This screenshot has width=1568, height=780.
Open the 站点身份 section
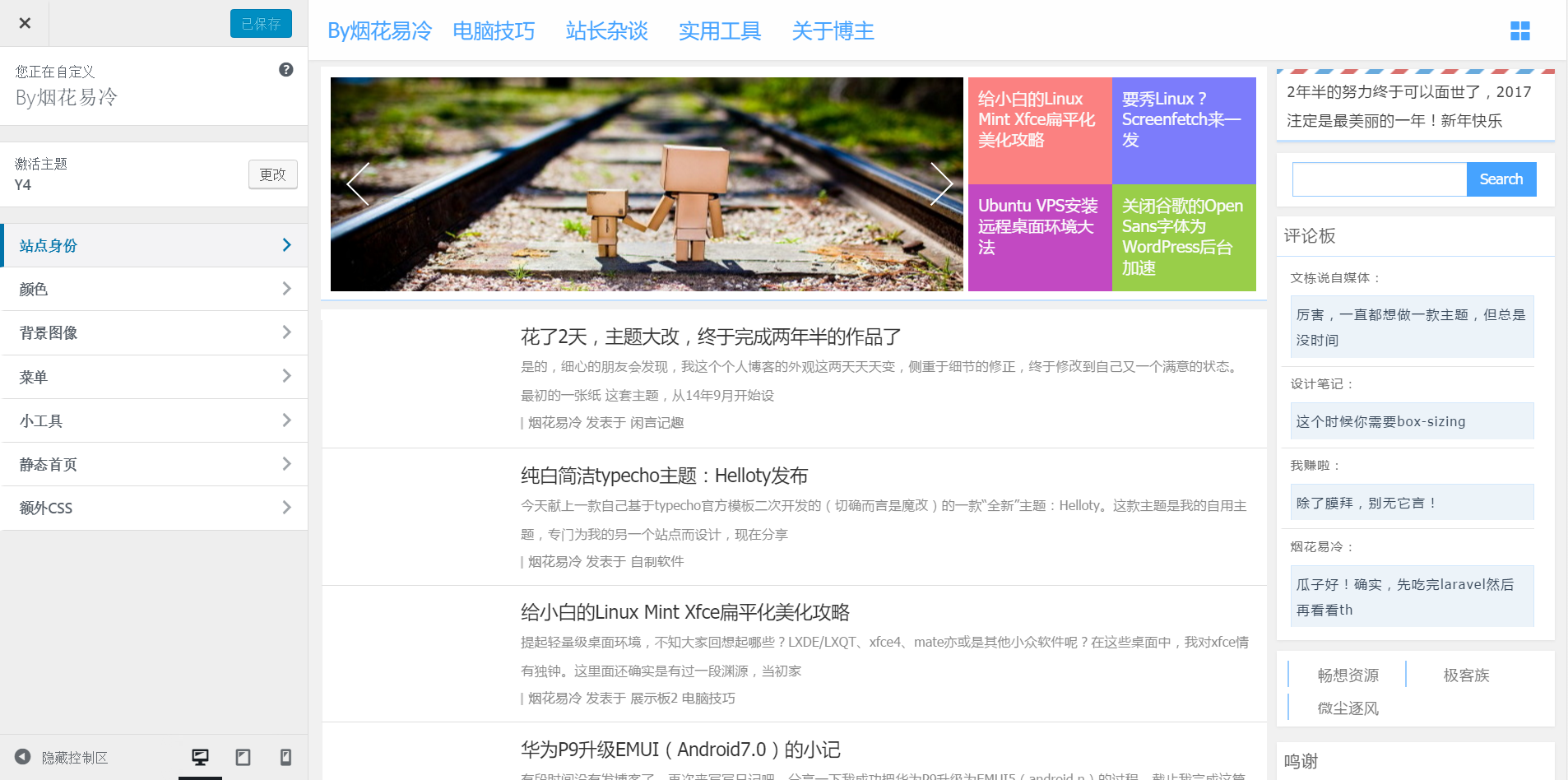coord(154,245)
